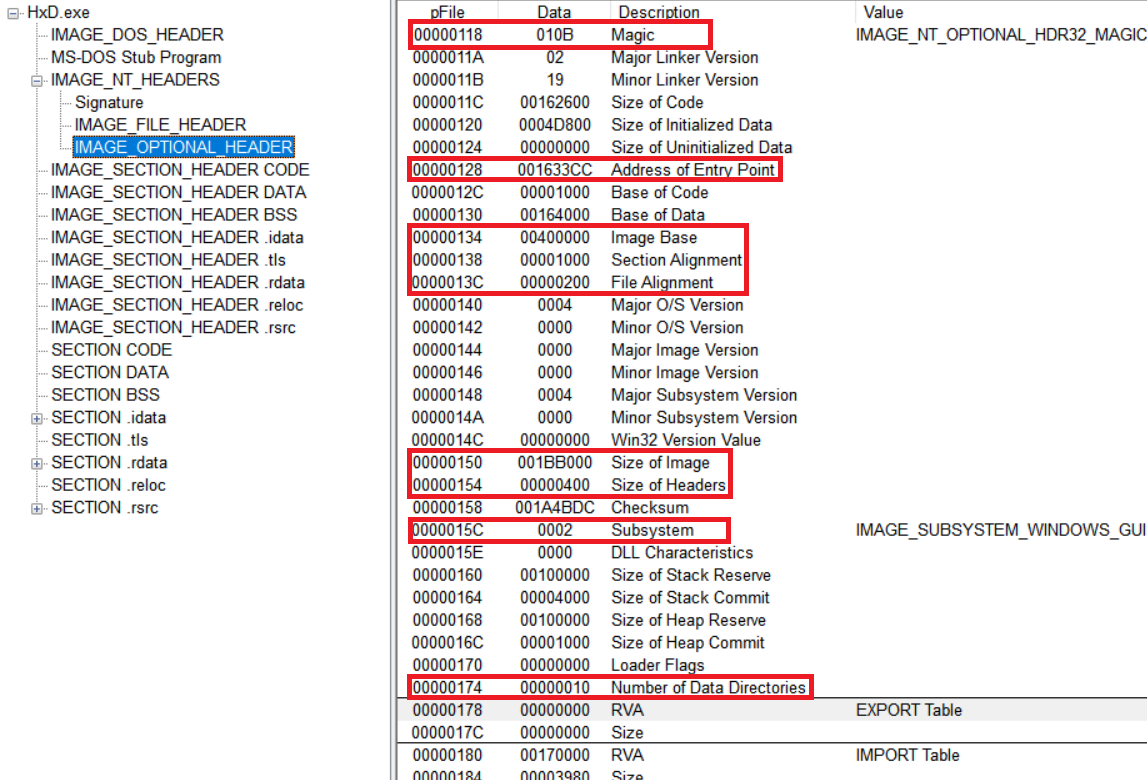Viewport: 1147px width, 780px height.
Task: Select IMAGE_SECTION_HEADER BSS entry
Action: click(174, 215)
